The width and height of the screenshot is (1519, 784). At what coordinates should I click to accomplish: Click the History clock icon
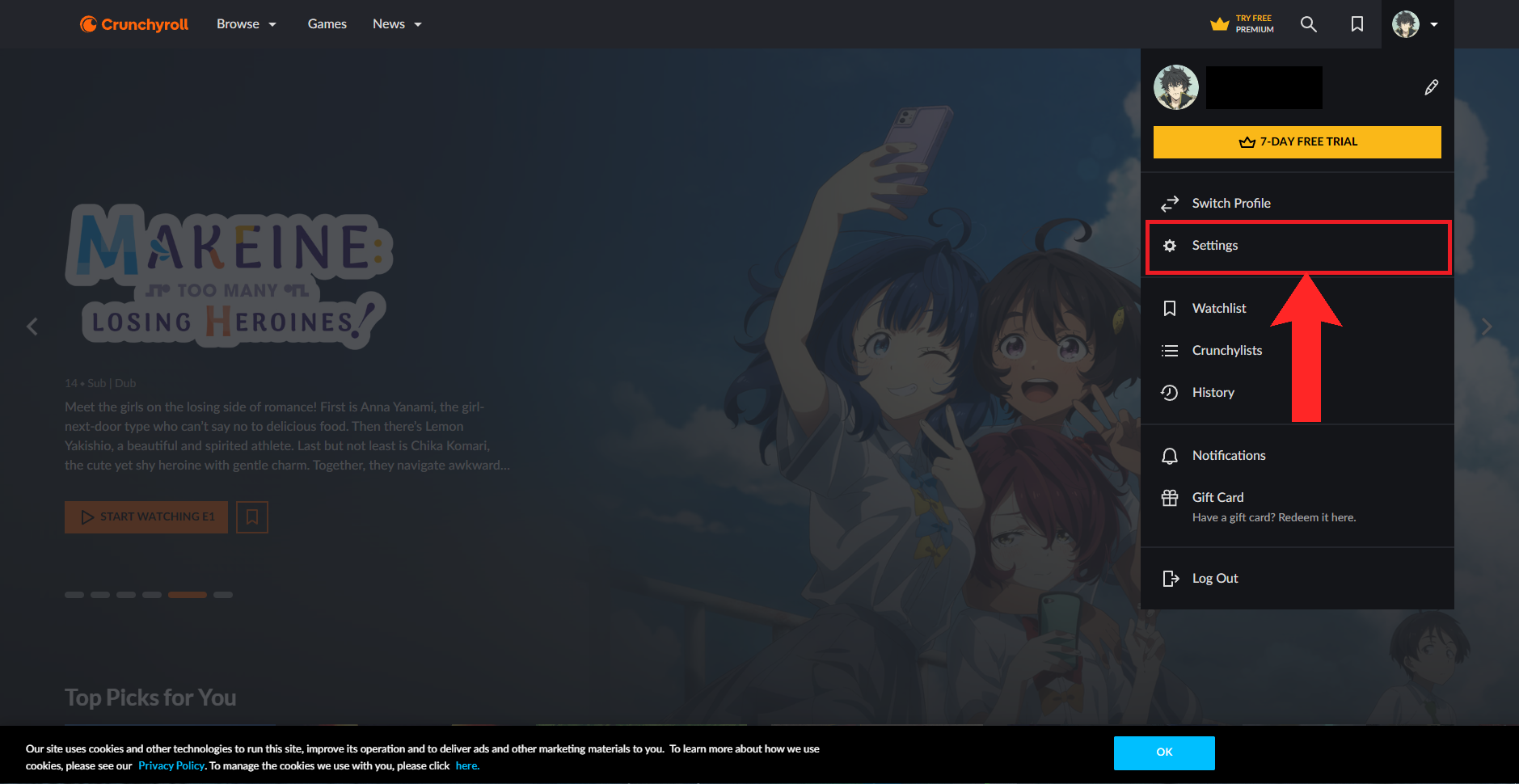click(x=1170, y=393)
